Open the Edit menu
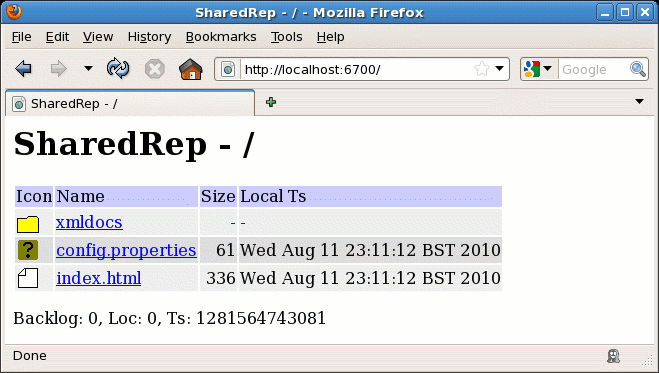The height and width of the screenshot is (373, 659). (x=57, y=37)
